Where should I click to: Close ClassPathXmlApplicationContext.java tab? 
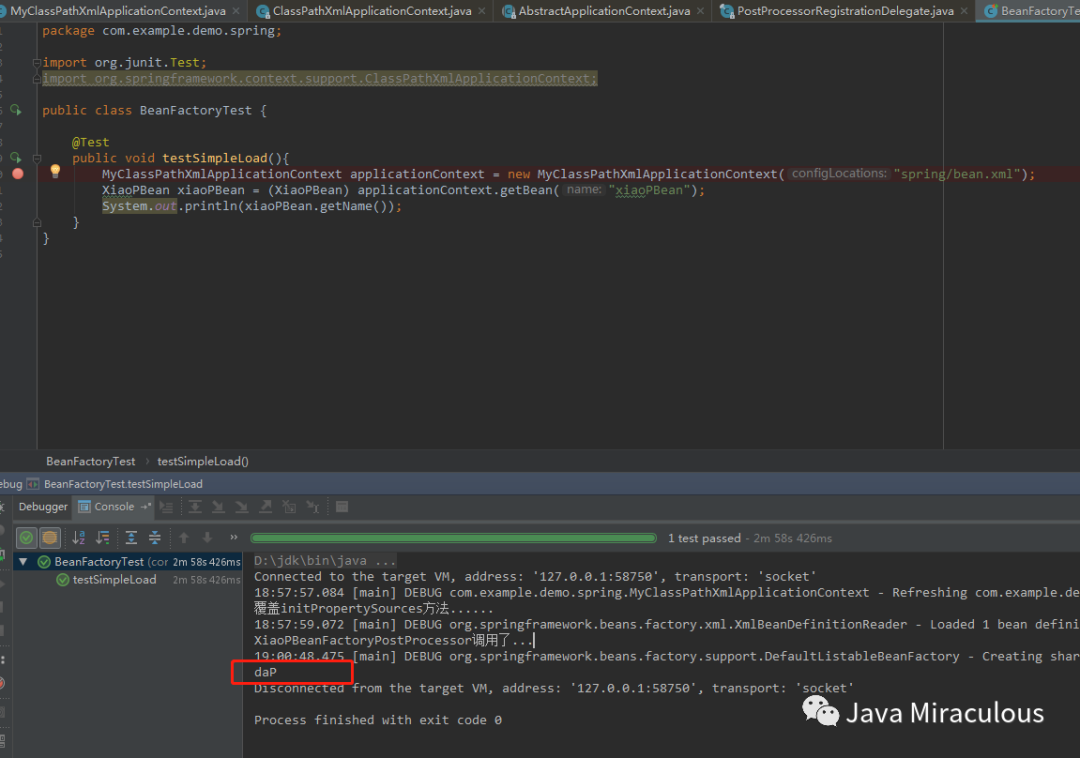tap(481, 11)
